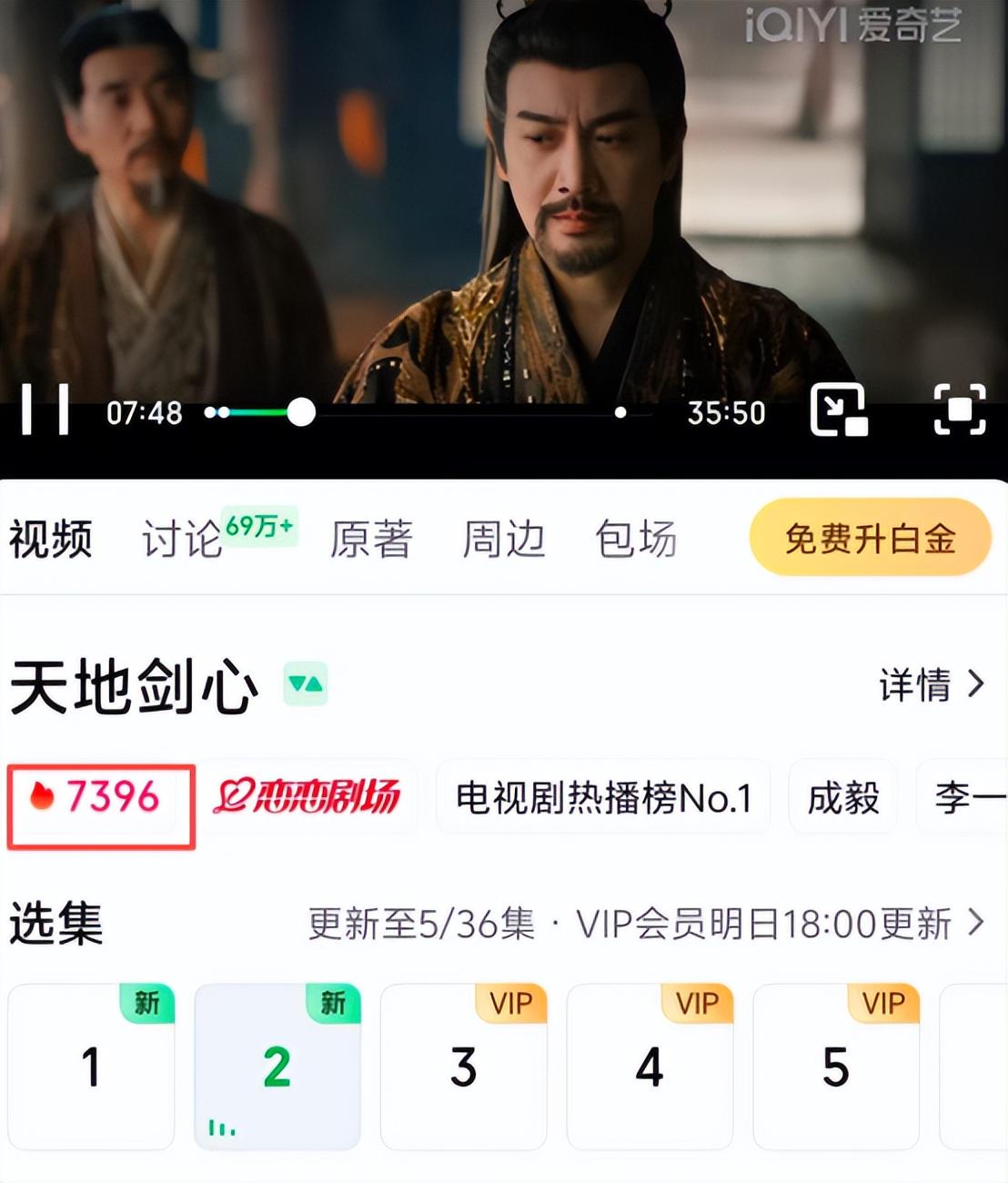Pause the video with the pause icon
This screenshot has width=1008, height=1183.
pos(45,409)
